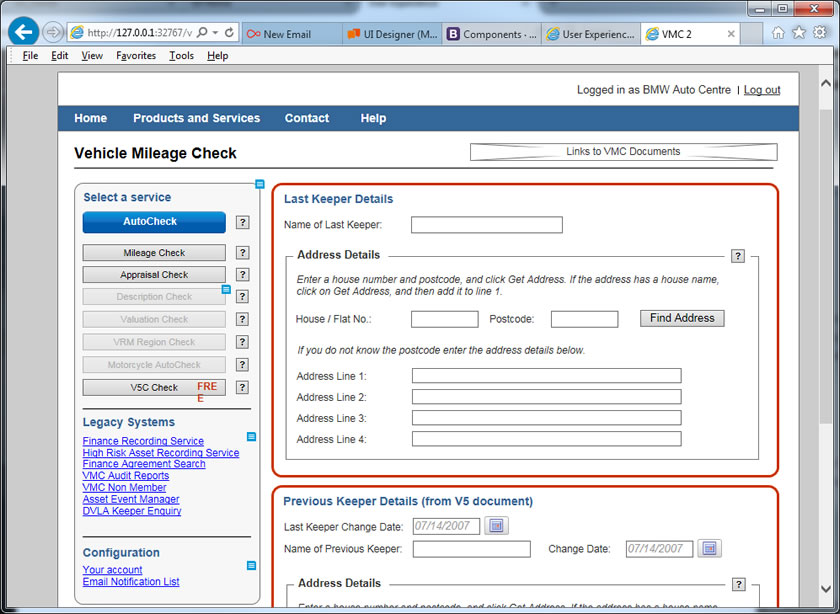The width and height of the screenshot is (840, 614).
Task: Select the Mileage Check service button
Action: pos(154,253)
